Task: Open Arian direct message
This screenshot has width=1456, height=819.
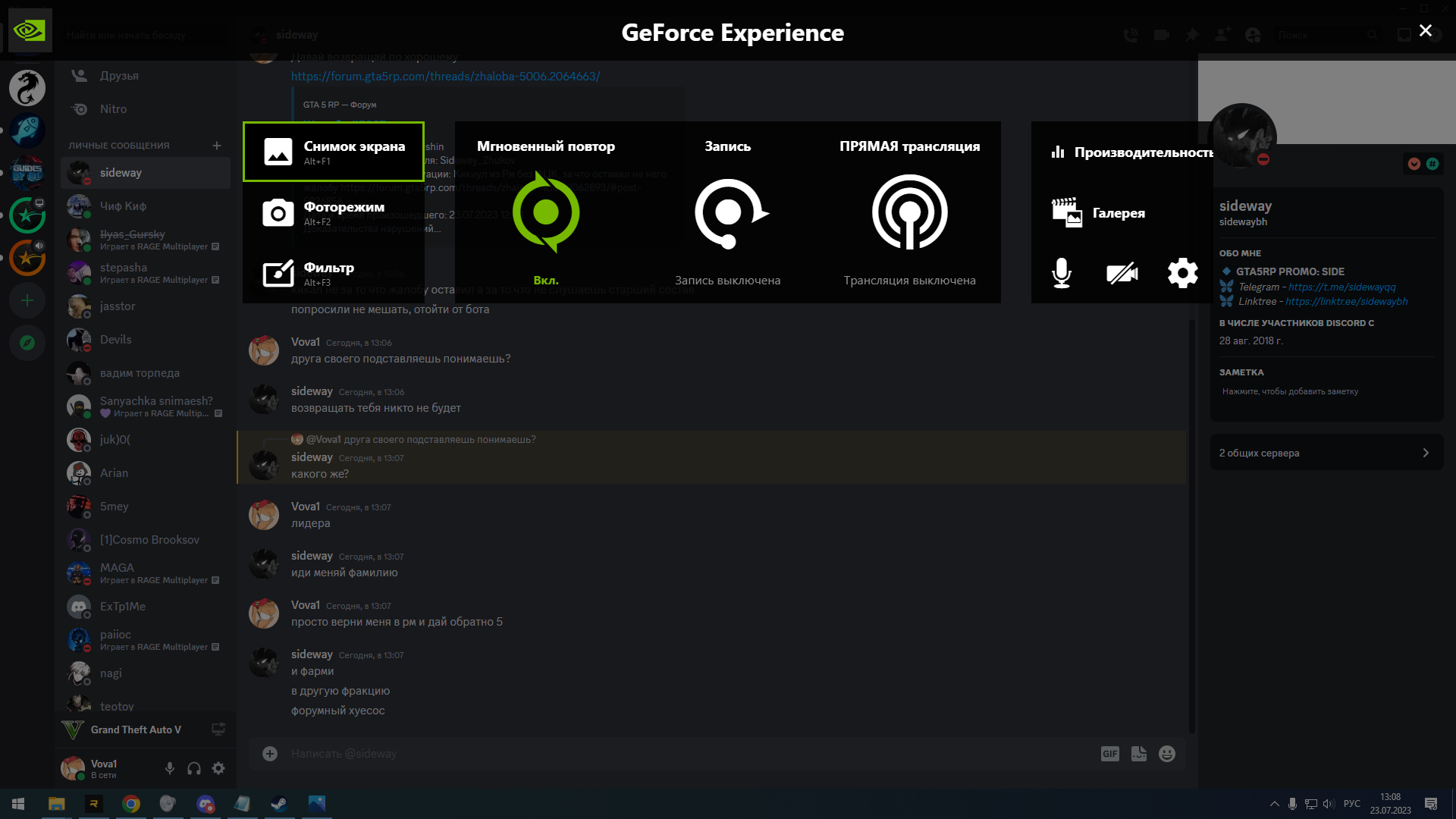Action: 146,473
